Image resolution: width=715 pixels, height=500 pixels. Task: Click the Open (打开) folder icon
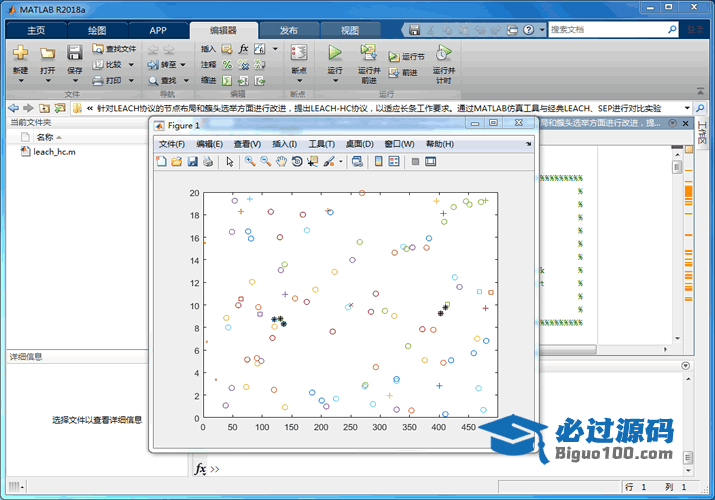(47, 53)
